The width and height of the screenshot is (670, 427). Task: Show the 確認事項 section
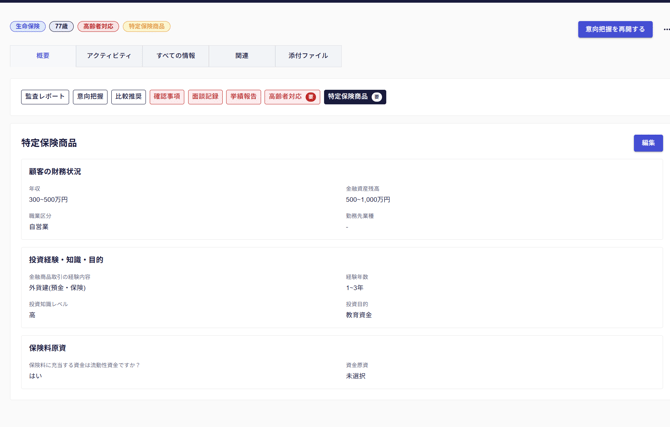point(167,97)
